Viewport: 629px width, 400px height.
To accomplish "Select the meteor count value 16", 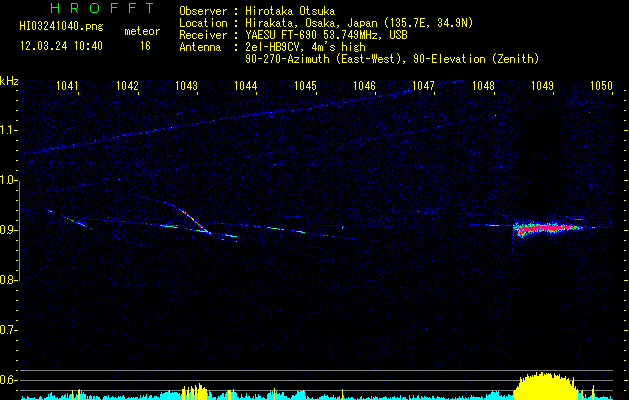I will [145, 46].
